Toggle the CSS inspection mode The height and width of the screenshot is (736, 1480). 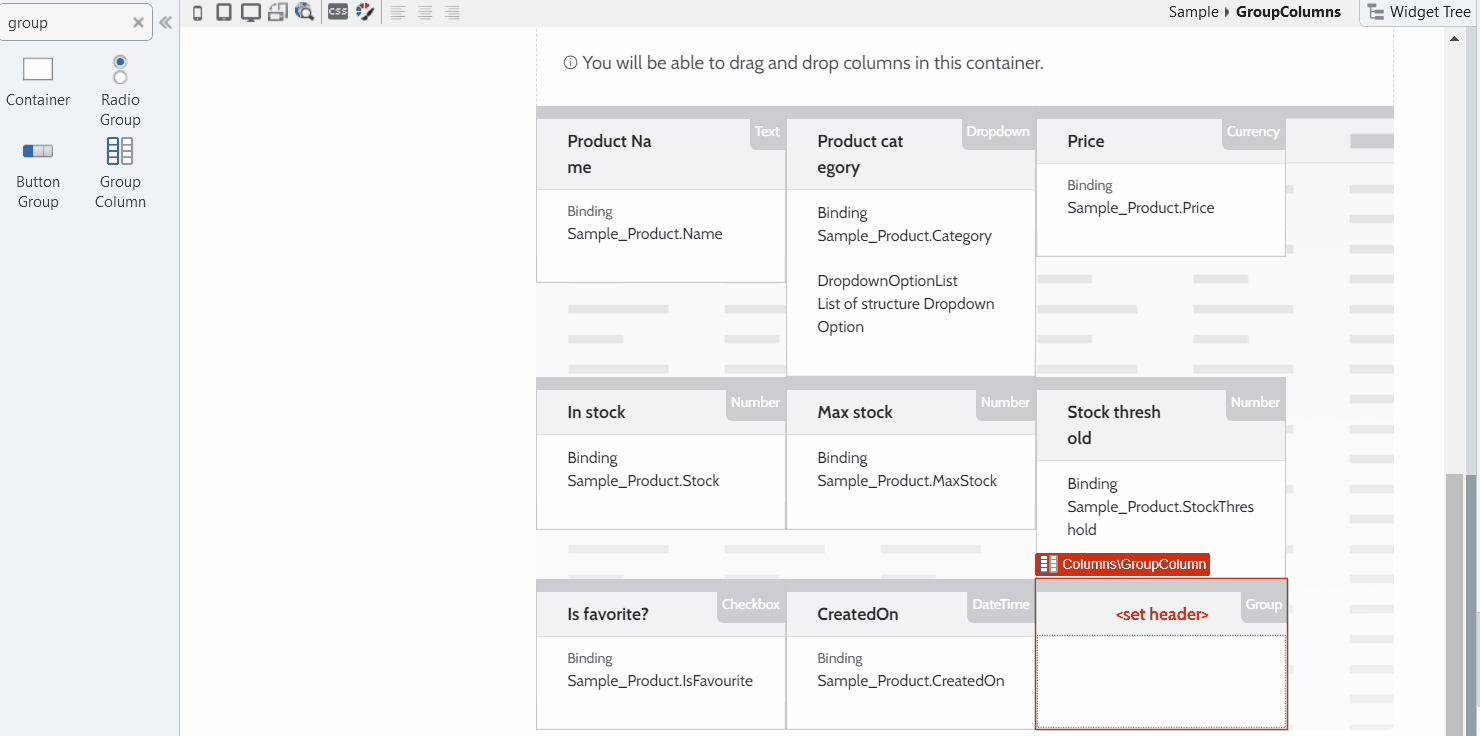337,12
